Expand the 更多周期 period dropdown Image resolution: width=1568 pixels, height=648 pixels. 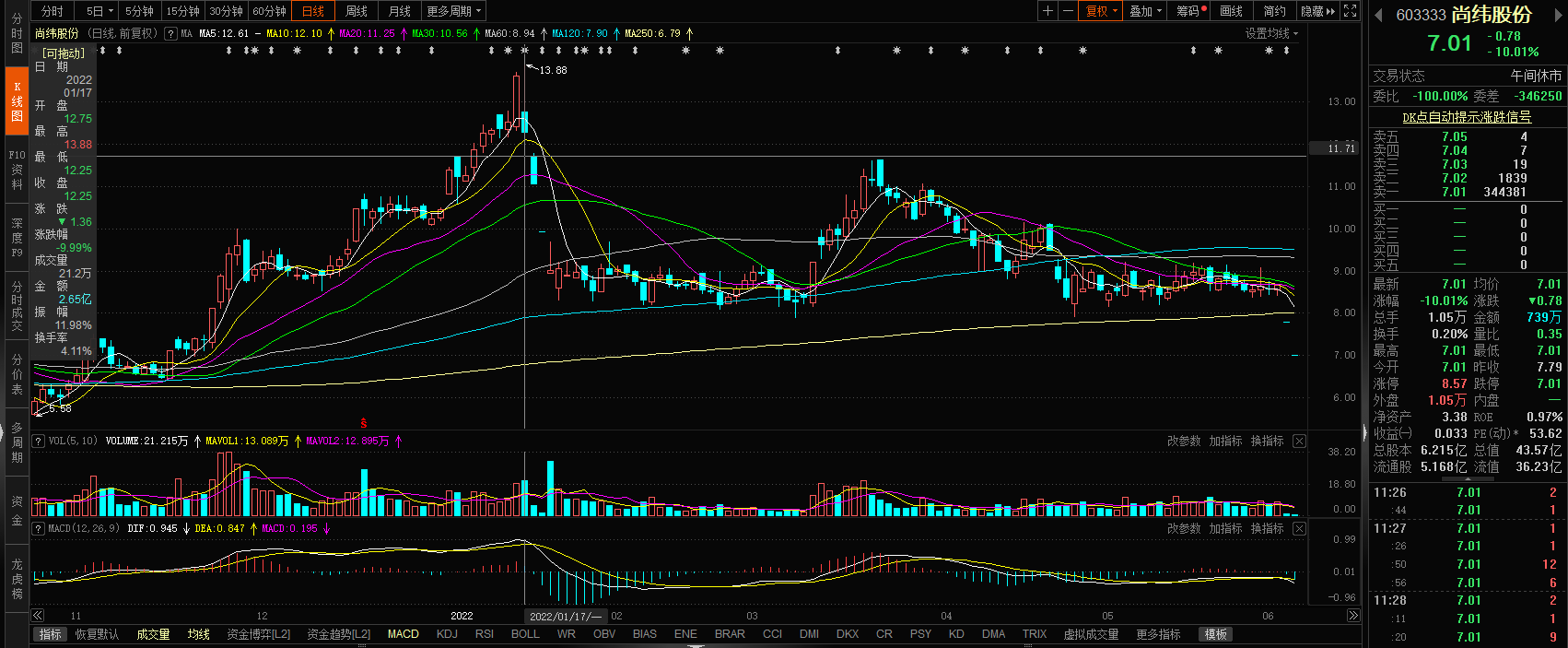454,11
